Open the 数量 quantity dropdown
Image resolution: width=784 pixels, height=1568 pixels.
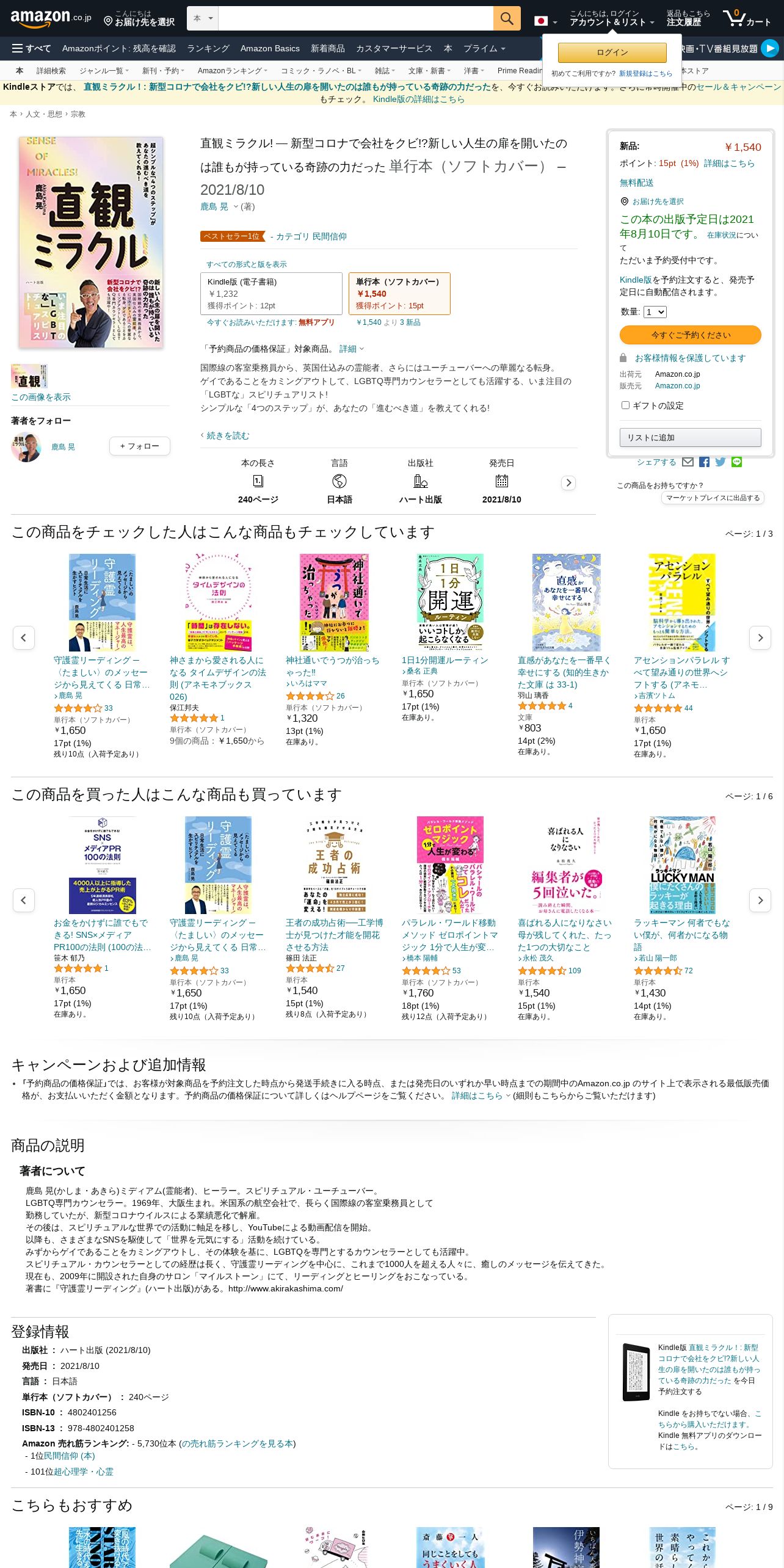click(x=655, y=312)
